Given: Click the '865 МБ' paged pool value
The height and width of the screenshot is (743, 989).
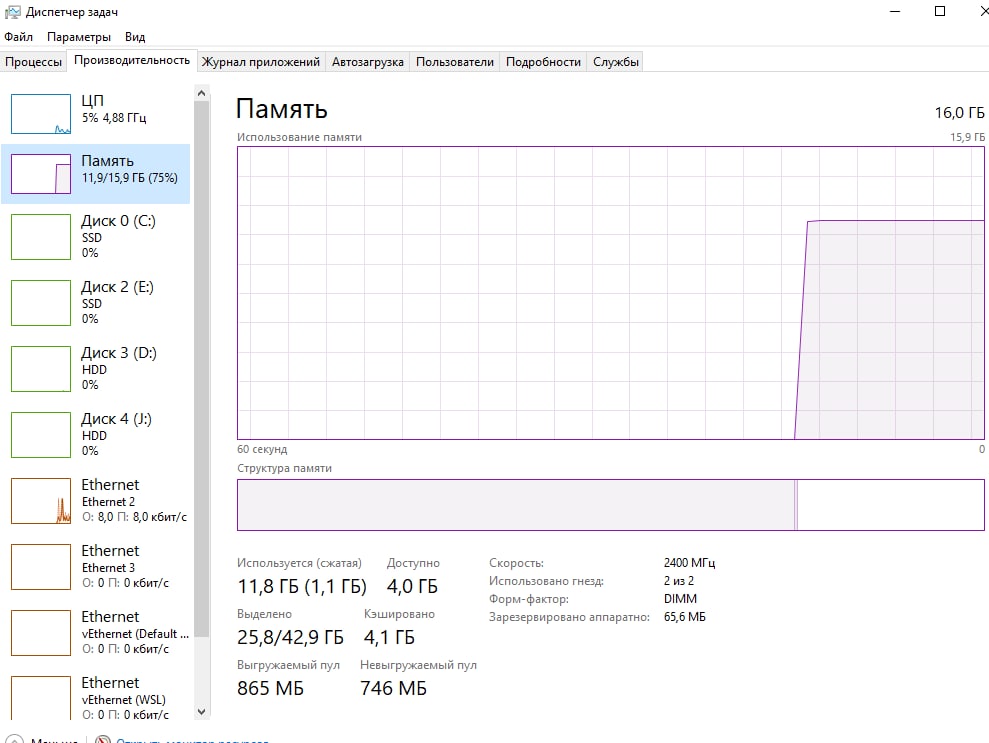Looking at the screenshot, I should [271, 689].
